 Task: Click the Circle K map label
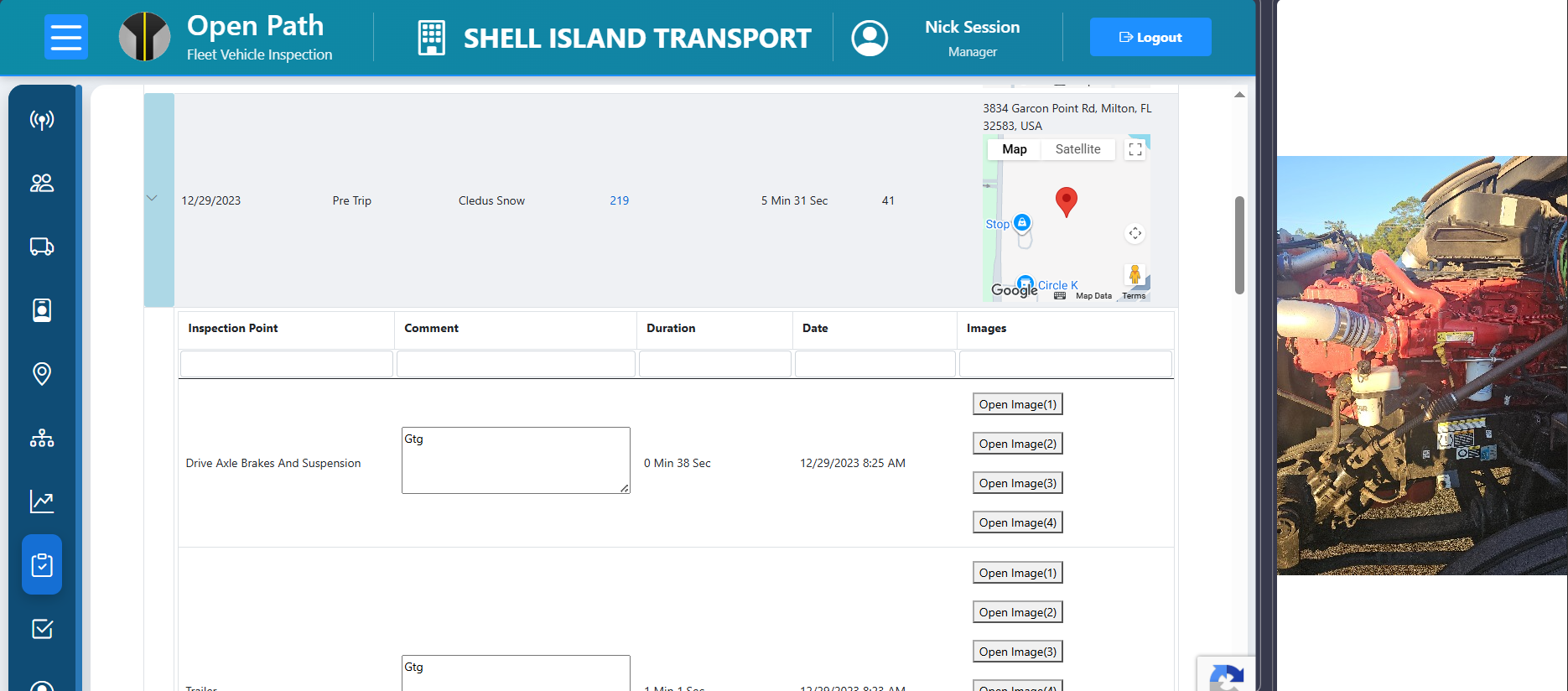(1058, 285)
